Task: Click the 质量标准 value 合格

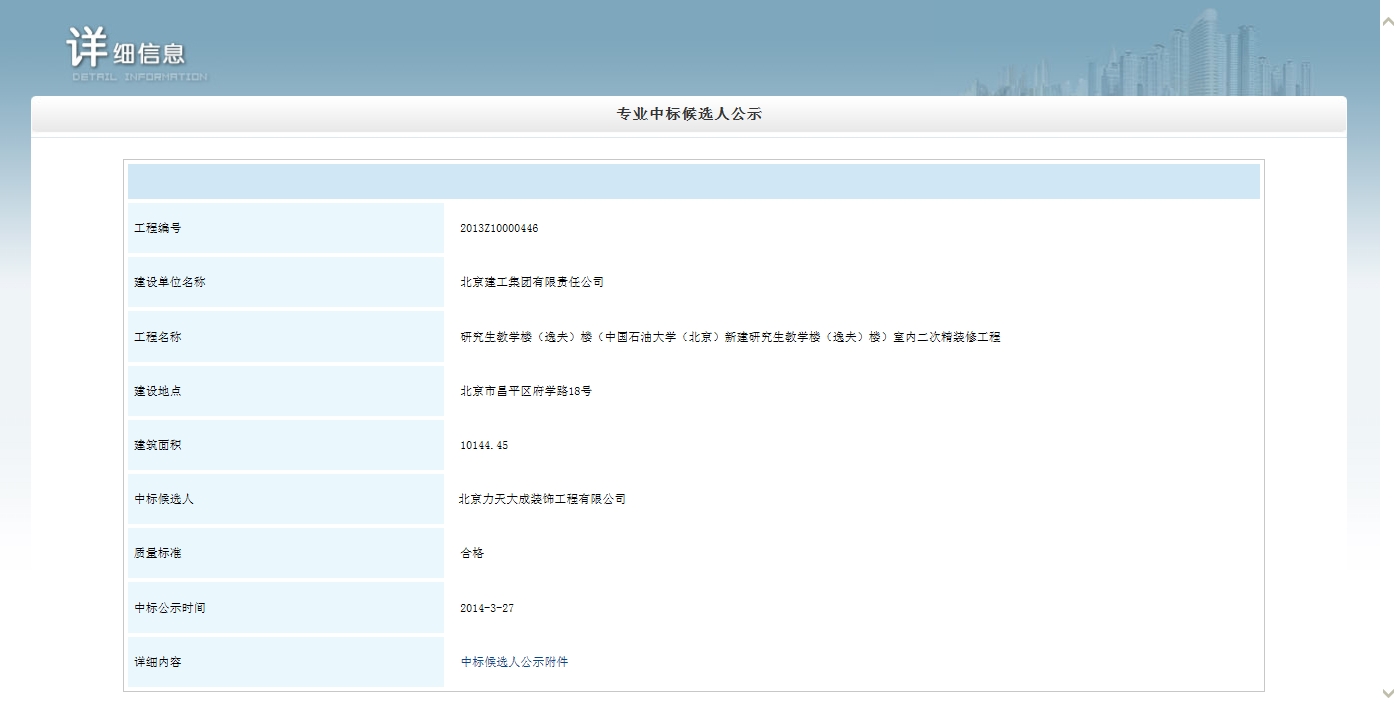Action: (472, 553)
